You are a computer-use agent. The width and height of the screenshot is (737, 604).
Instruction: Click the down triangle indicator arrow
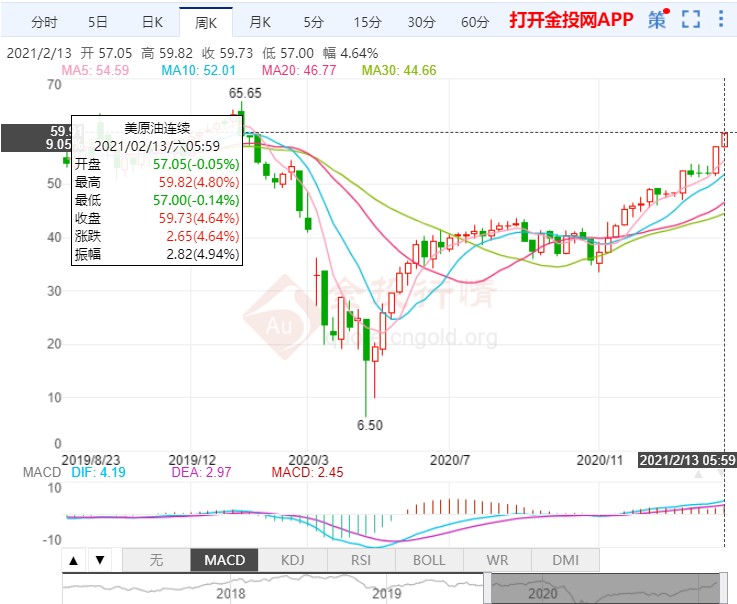[x=100, y=560]
